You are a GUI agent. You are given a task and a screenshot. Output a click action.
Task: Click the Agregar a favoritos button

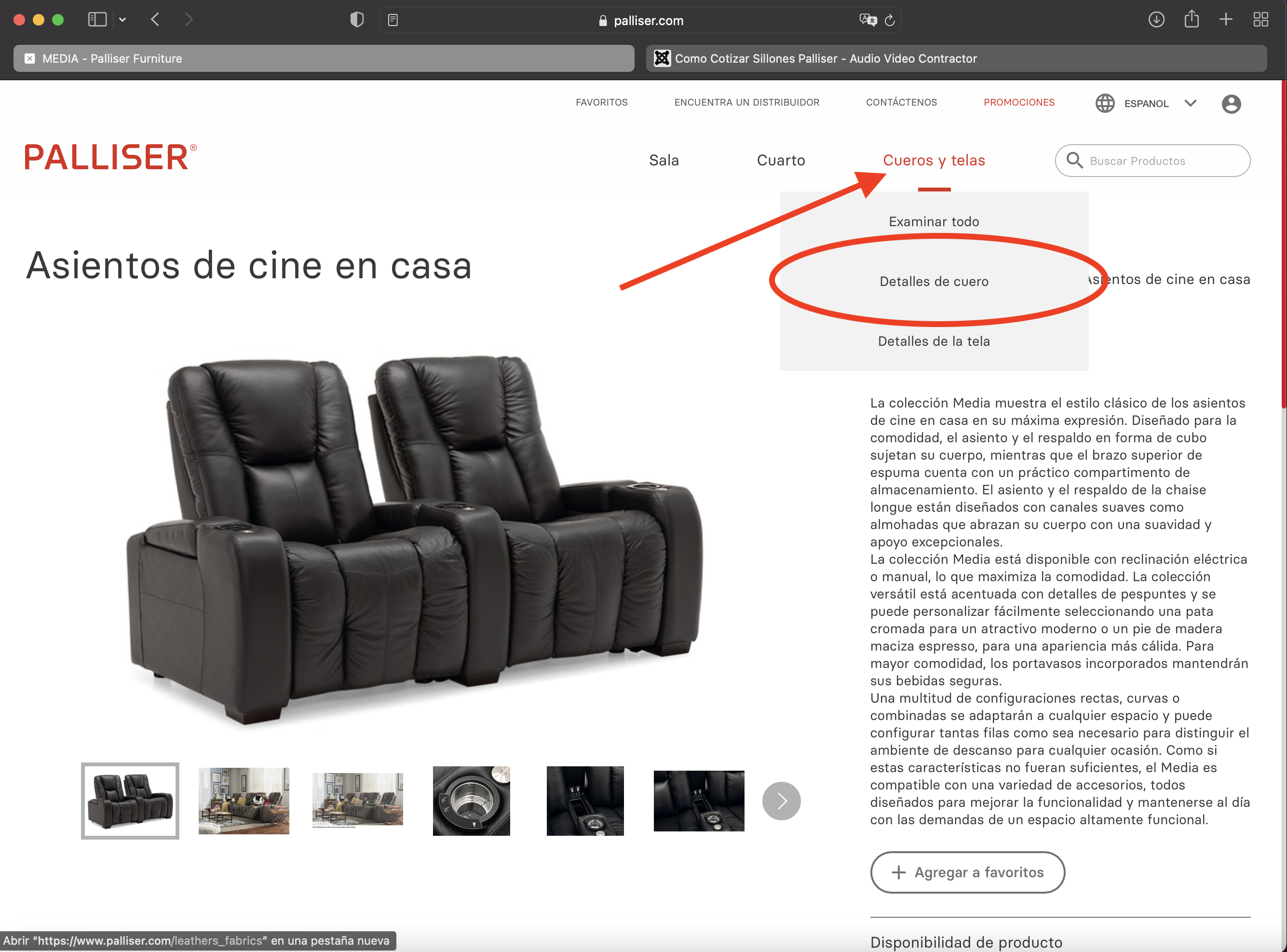[x=967, y=872]
